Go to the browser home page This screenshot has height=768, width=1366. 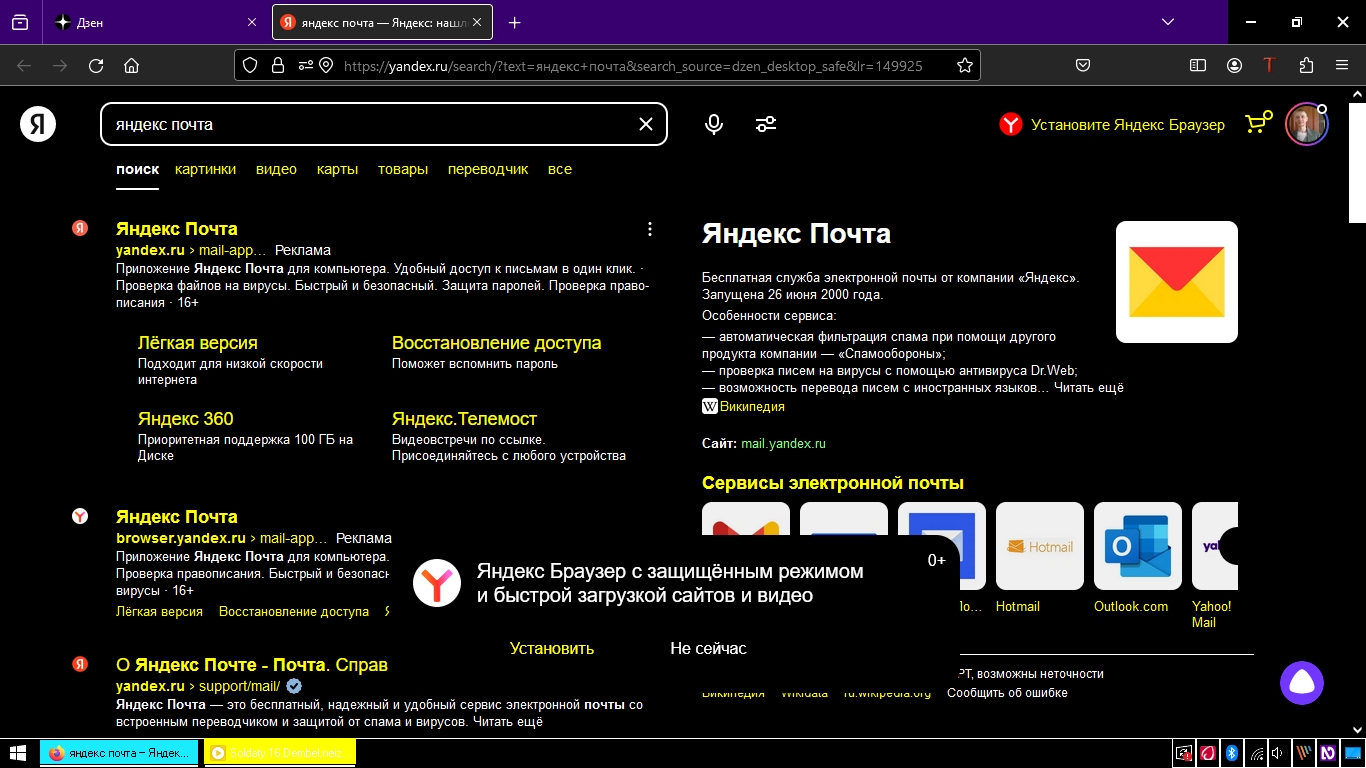pyautogui.click(x=131, y=66)
